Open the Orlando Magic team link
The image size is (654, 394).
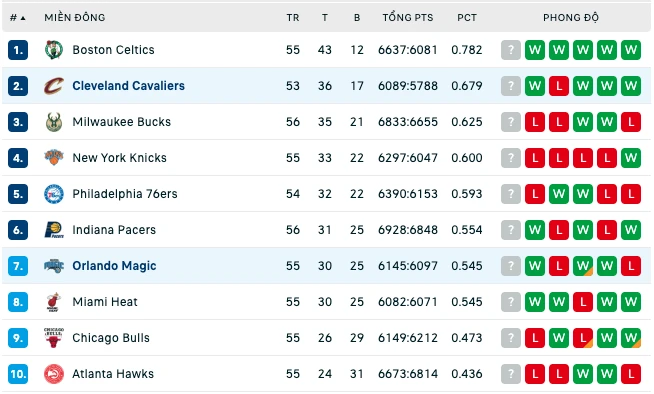(114, 266)
